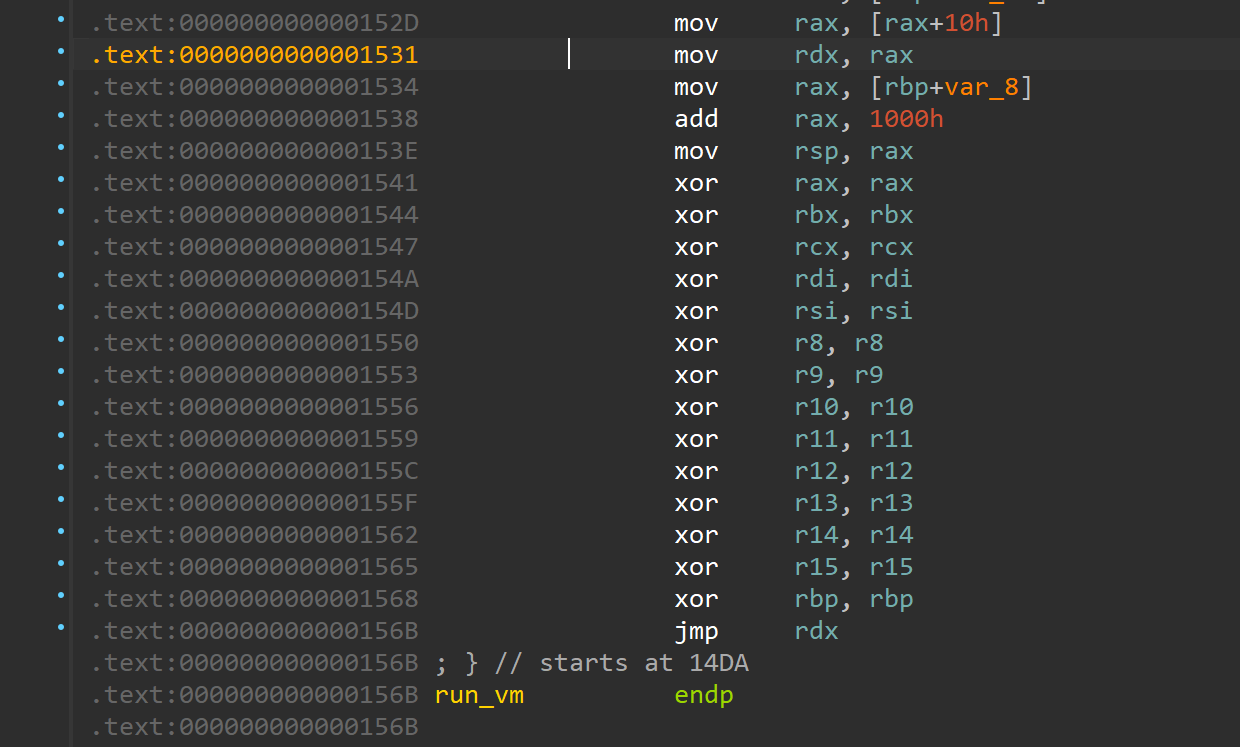
Task: Click the jmp mnemonic
Action: point(696,631)
